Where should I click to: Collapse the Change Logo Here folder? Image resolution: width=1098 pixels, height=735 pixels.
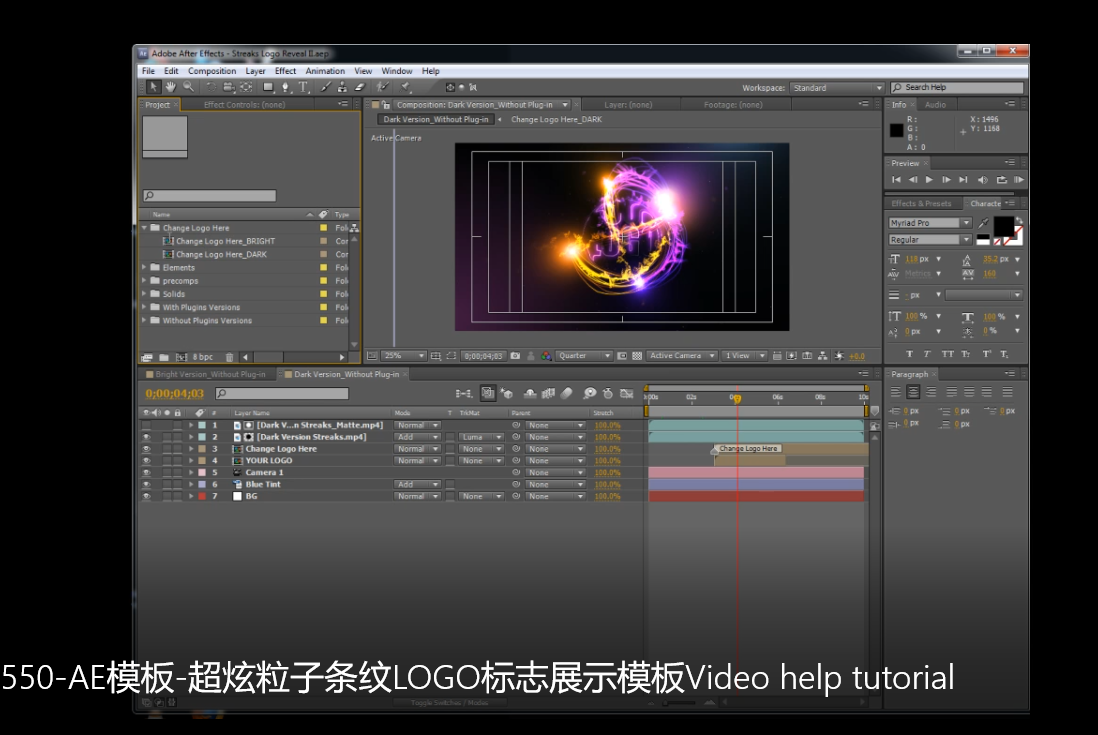(144, 228)
